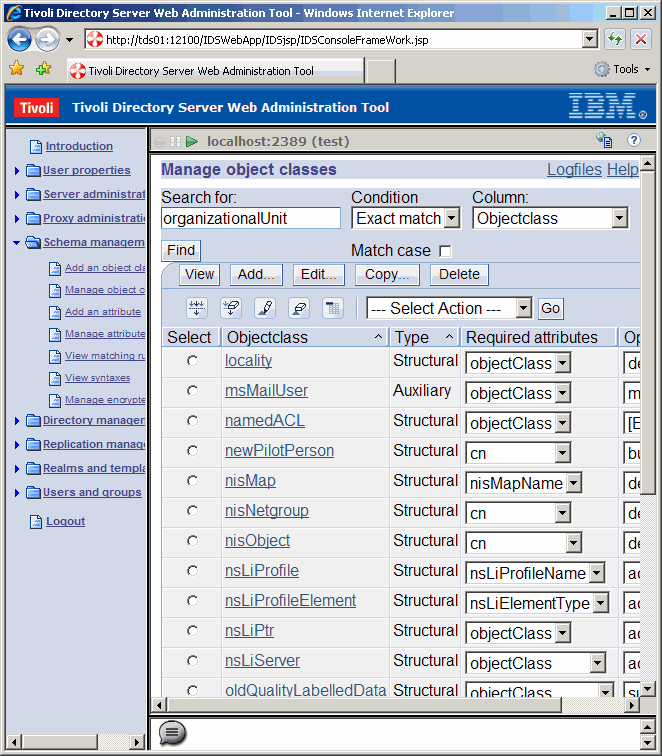Screen dimensions: 662x756
Task: Select the locality radio button
Action: click(192, 361)
